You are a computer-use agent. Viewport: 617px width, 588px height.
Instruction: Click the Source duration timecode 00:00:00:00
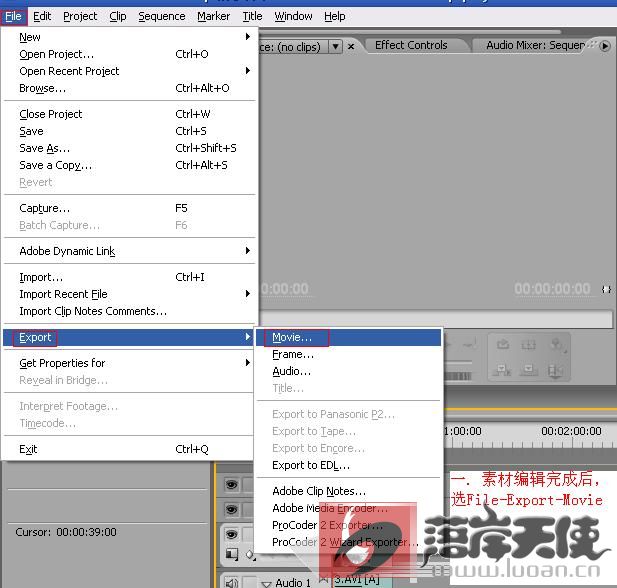[x=552, y=289]
